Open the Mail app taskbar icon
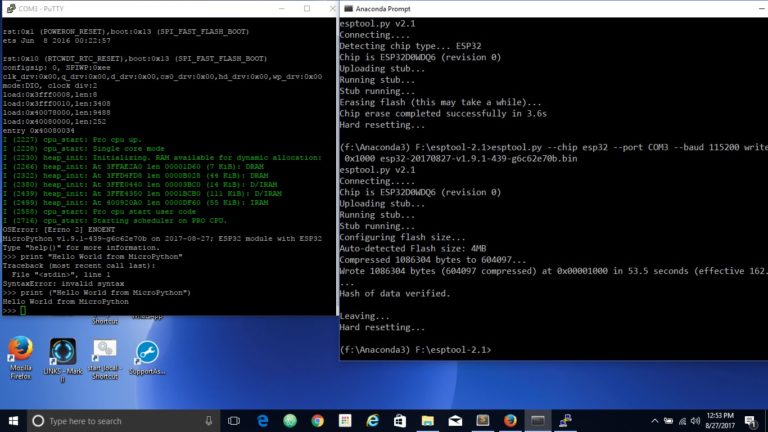The height and width of the screenshot is (432, 768). coord(455,421)
